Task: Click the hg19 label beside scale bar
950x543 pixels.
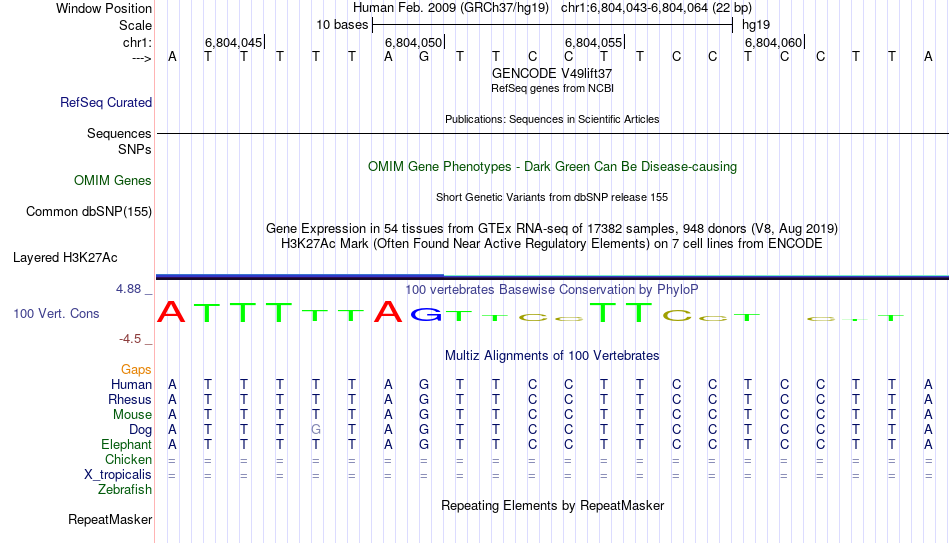Action: coord(756,25)
